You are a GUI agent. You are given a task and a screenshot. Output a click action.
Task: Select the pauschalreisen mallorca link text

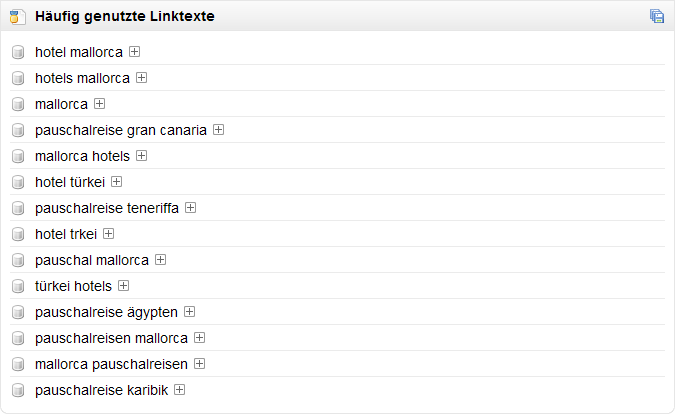(111, 338)
